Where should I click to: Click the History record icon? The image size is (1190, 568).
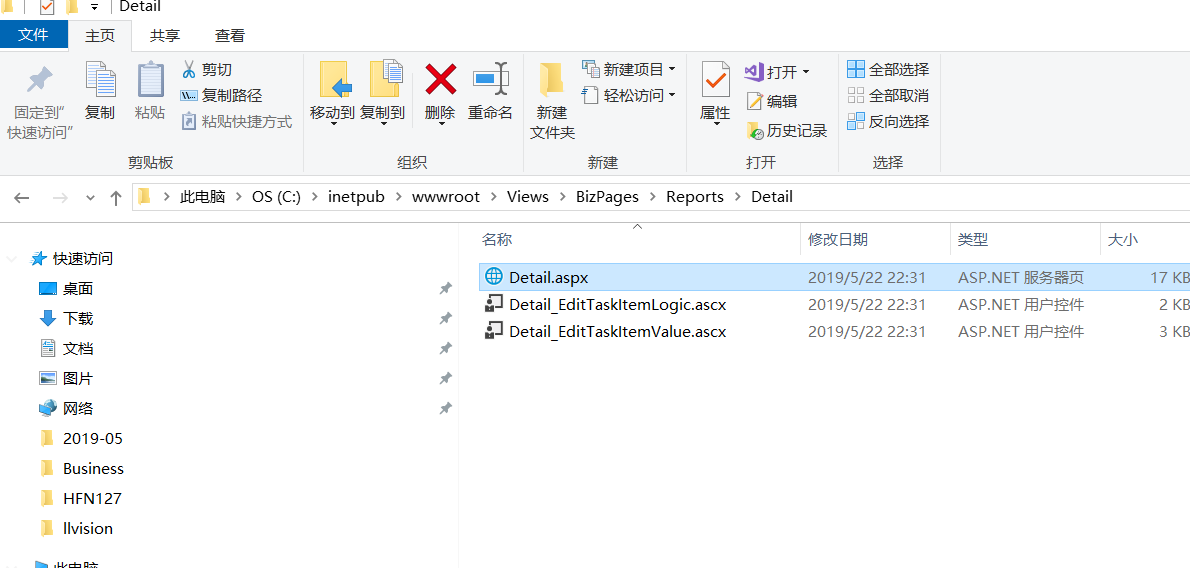coord(756,131)
